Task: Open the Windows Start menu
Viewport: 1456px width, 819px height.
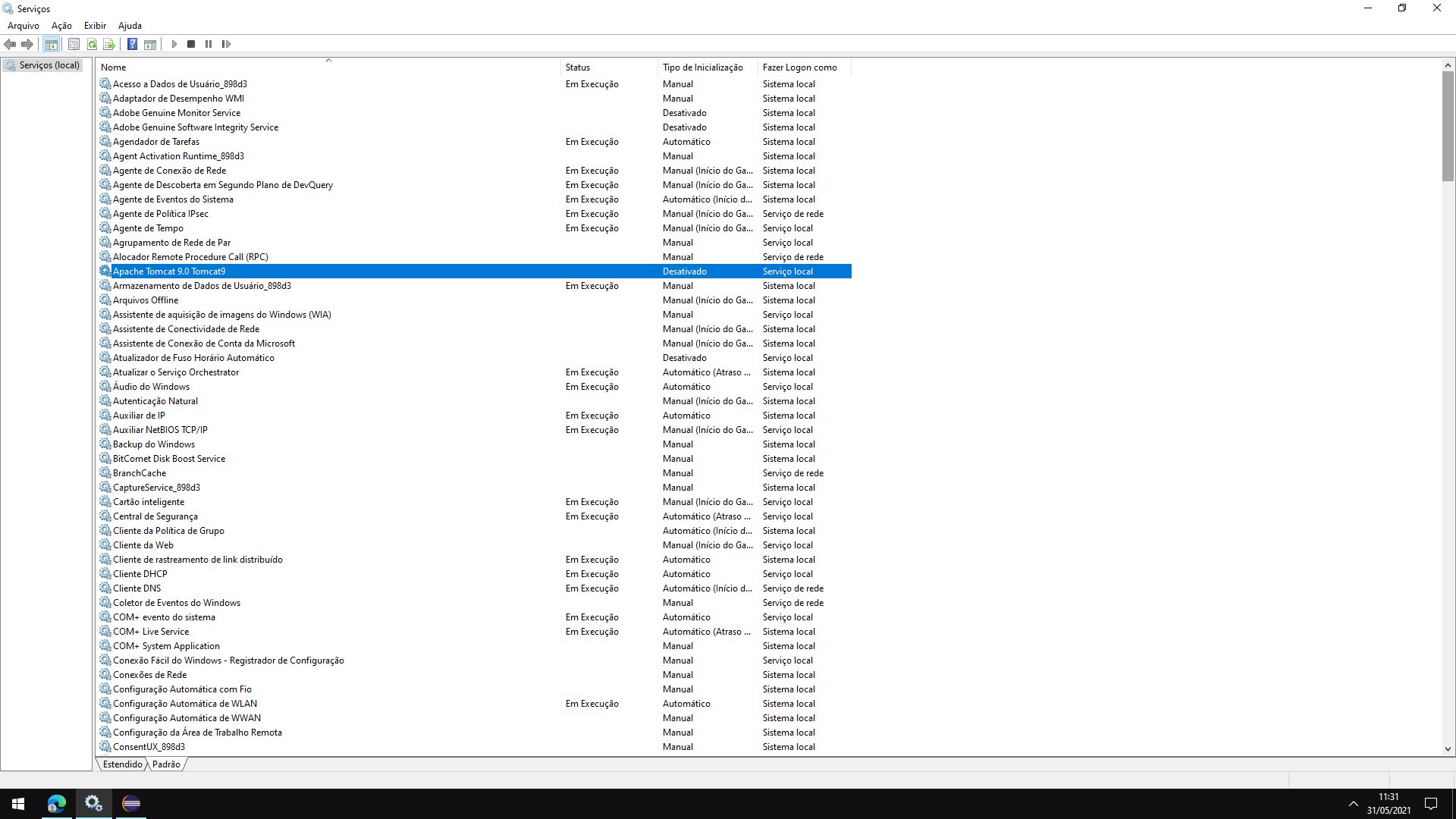Action: tap(18, 804)
